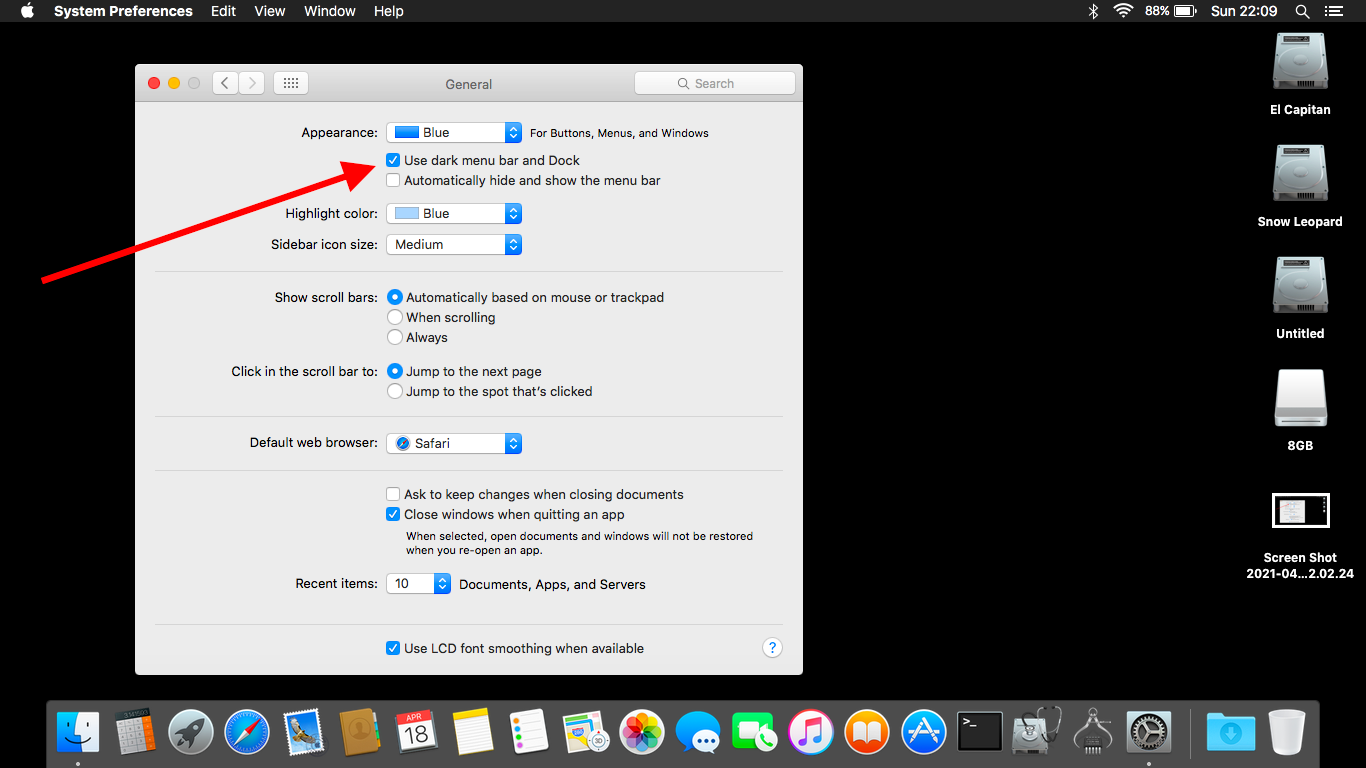Image resolution: width=1366 pixels, height=768 pixels.
Task: Open the Calendar app in Dock
Action: (415, 732)
